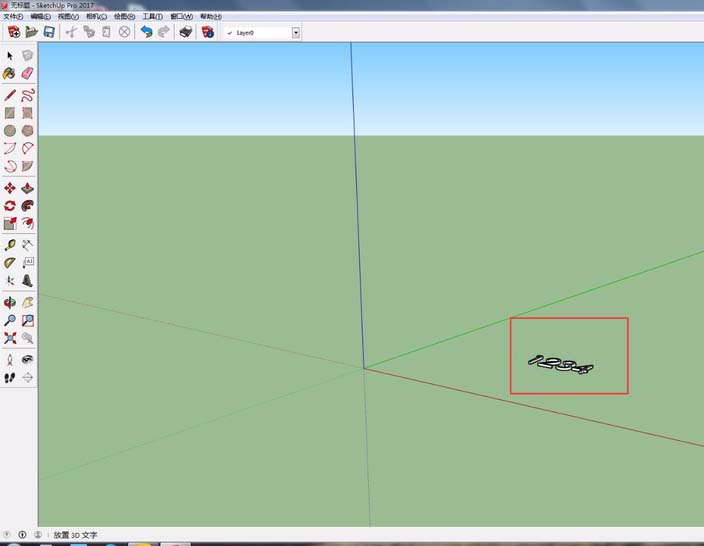Select the arrow Select tool
Viewport: 704px width, 546px height.
tap(10, 56)
